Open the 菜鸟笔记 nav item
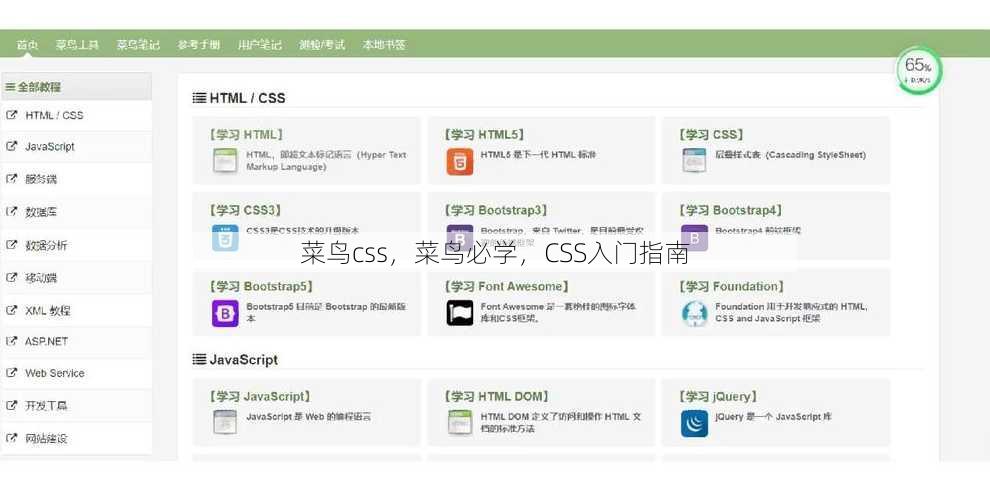The image size is (990, 490). point(138,45)
